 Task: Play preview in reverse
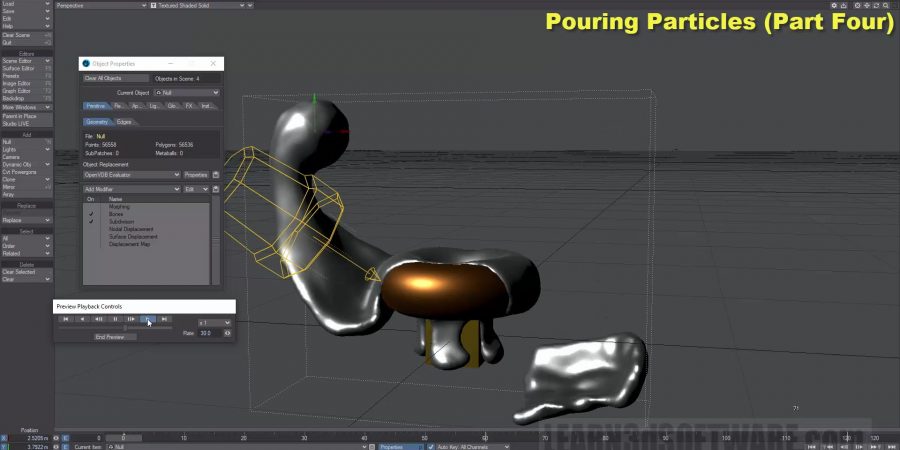(x=82, y=319)
